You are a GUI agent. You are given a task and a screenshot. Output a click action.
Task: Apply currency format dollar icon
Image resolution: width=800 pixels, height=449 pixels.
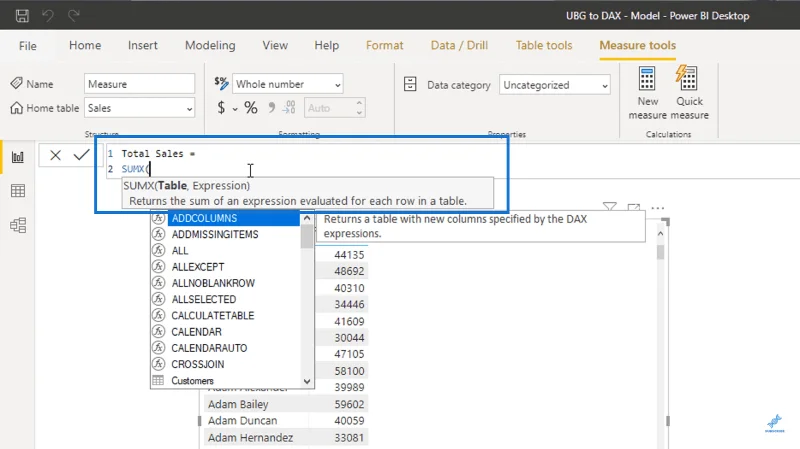221,108
